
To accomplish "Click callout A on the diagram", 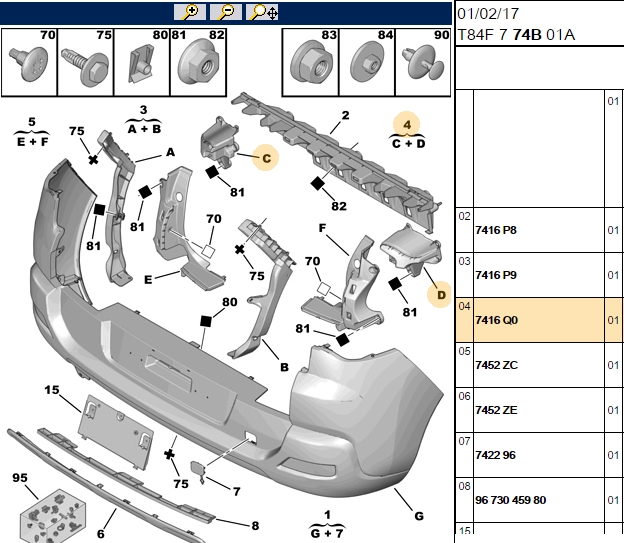I will [170, 152].
